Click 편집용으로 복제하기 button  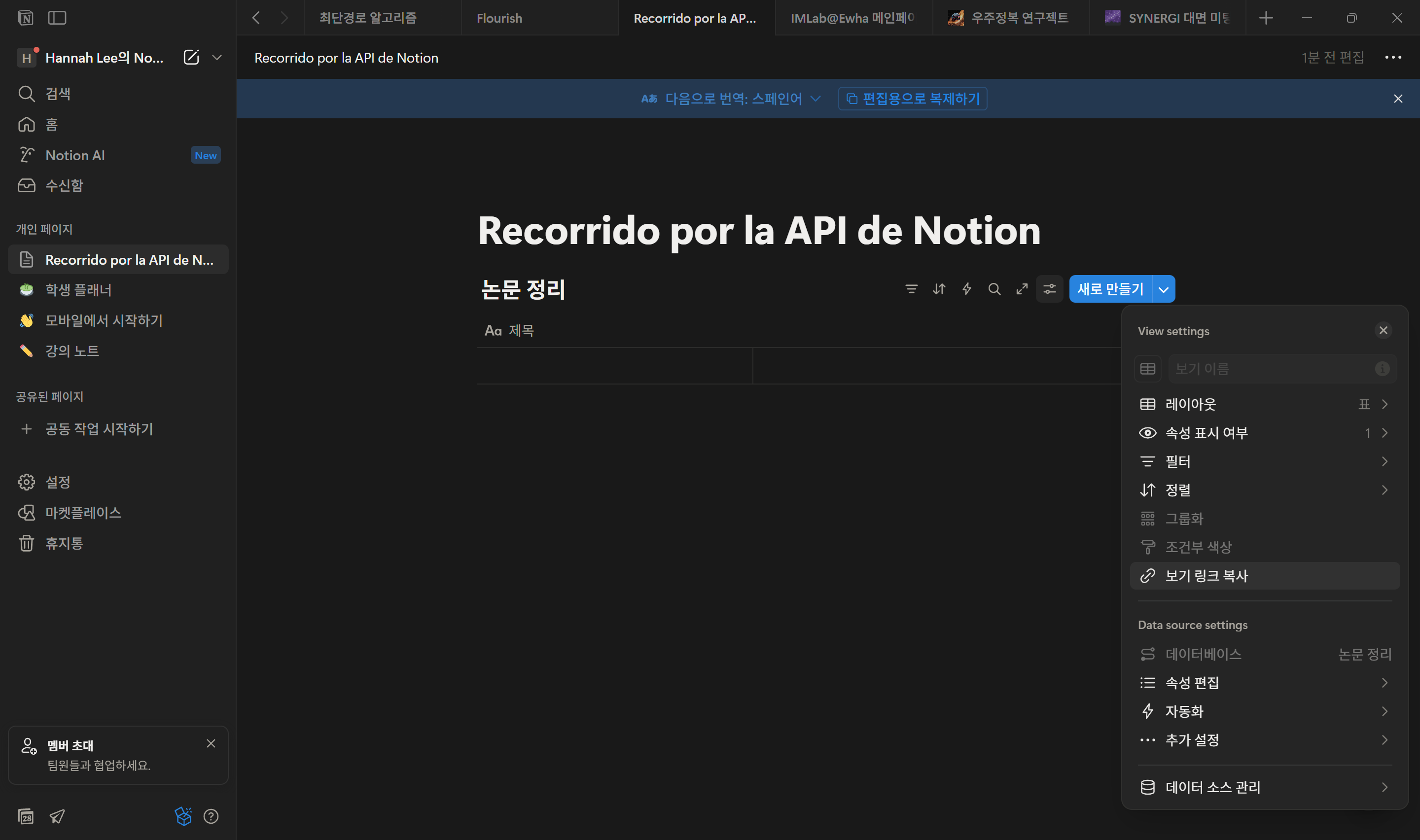click(x=912, y=99)
